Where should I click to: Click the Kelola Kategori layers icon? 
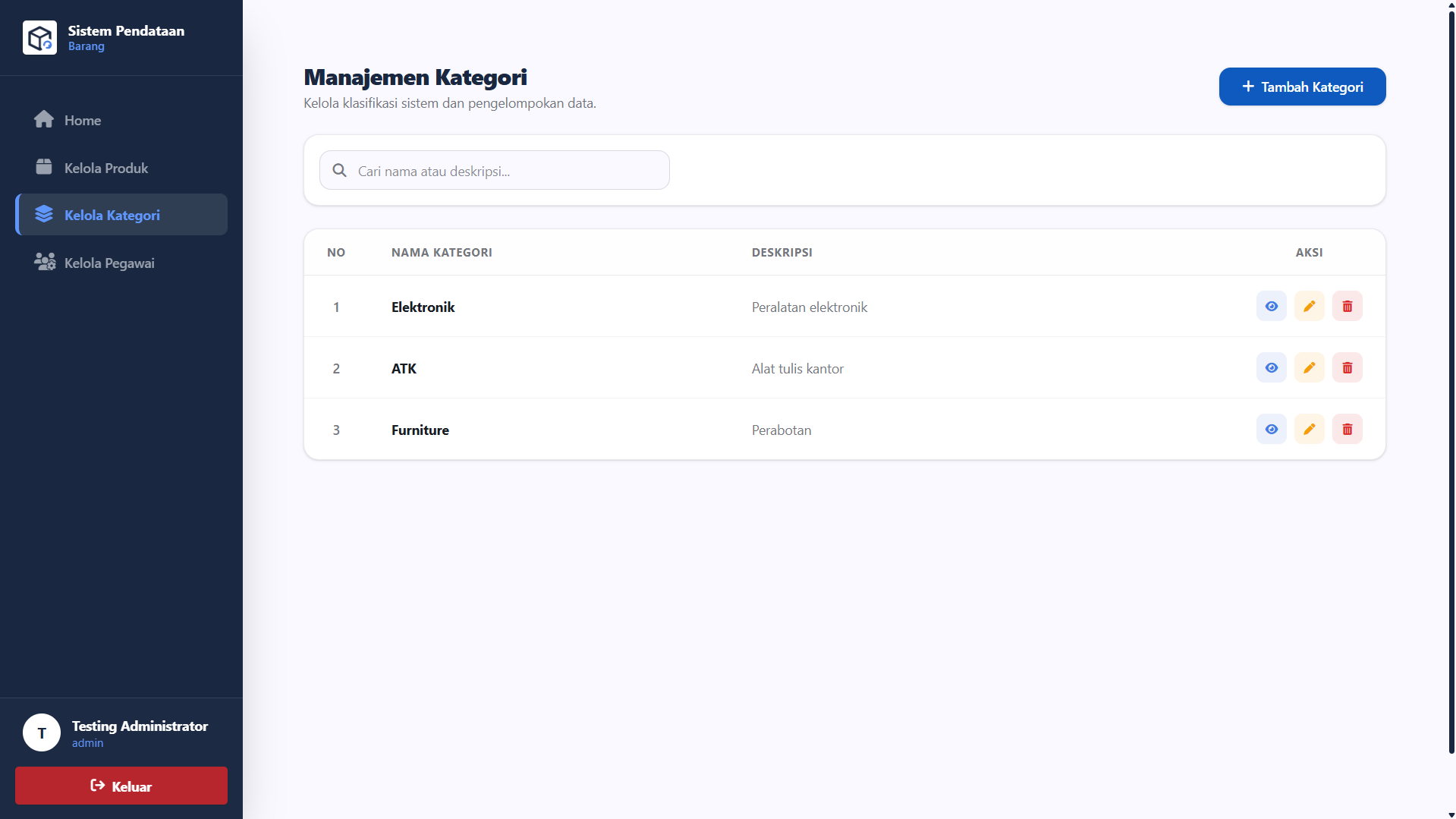(44, 214)
